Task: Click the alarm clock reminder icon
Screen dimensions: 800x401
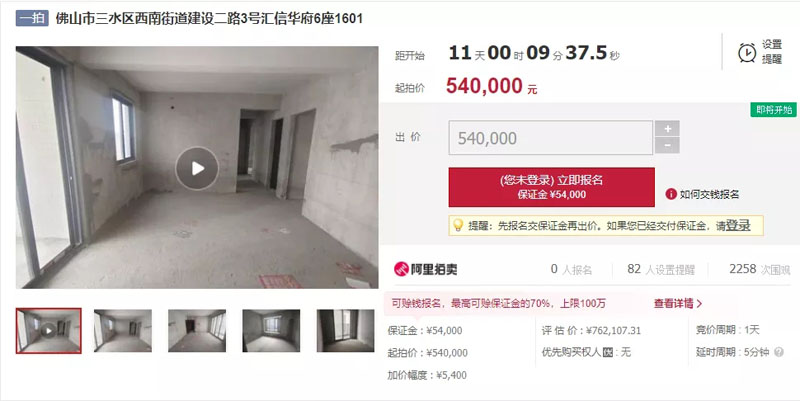Action: tap(747, 53)
